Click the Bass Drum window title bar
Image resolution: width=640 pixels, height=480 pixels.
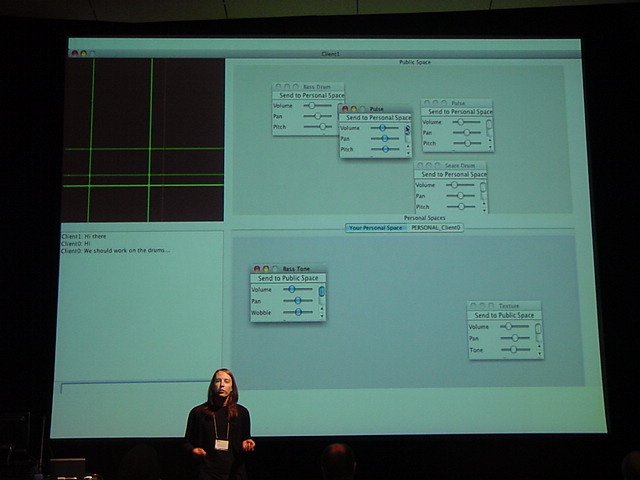pyautogui.click(x=308, y=87)
